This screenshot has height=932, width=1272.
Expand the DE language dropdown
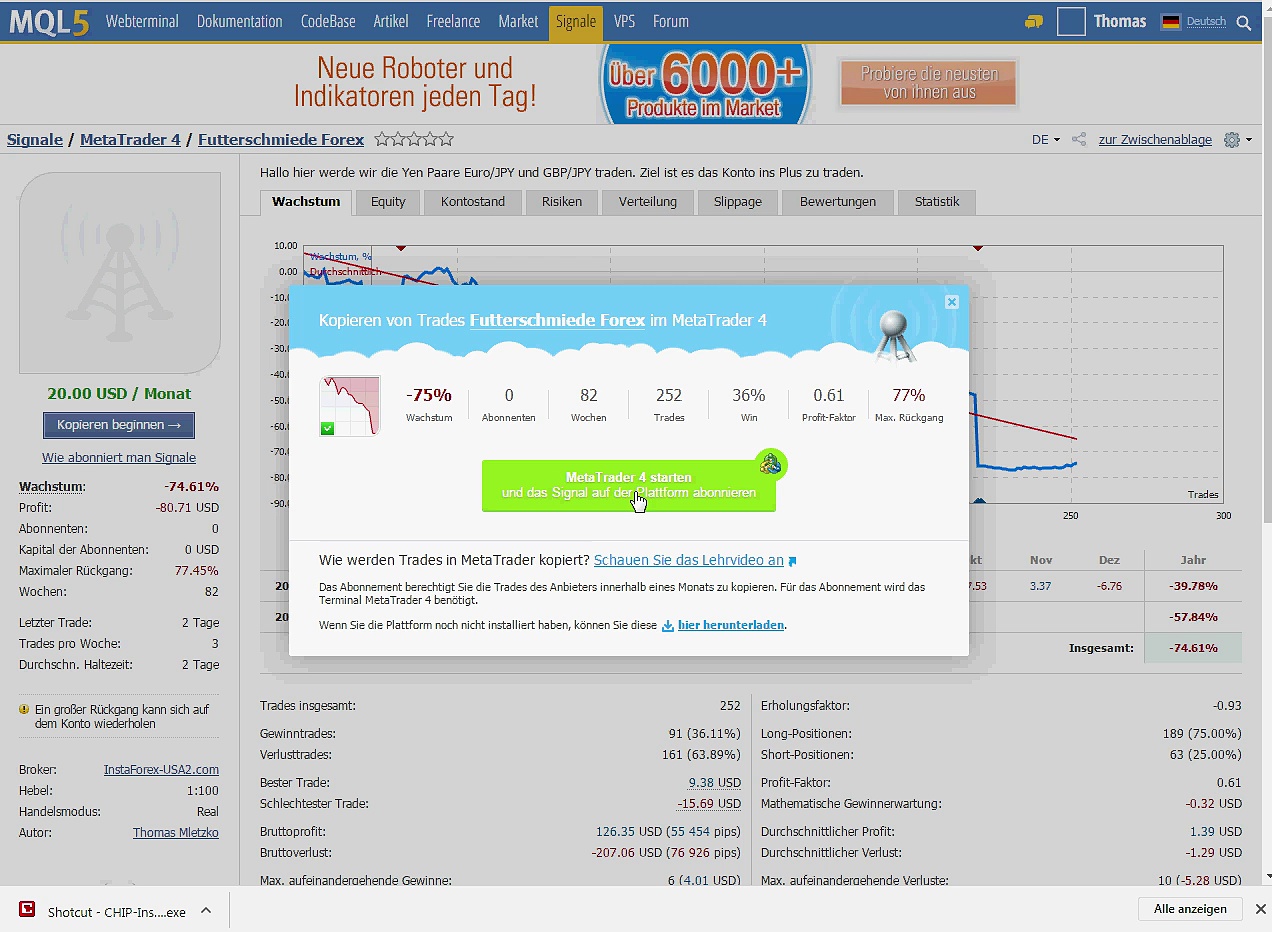pyautogui.click(x=1045, y=140)
